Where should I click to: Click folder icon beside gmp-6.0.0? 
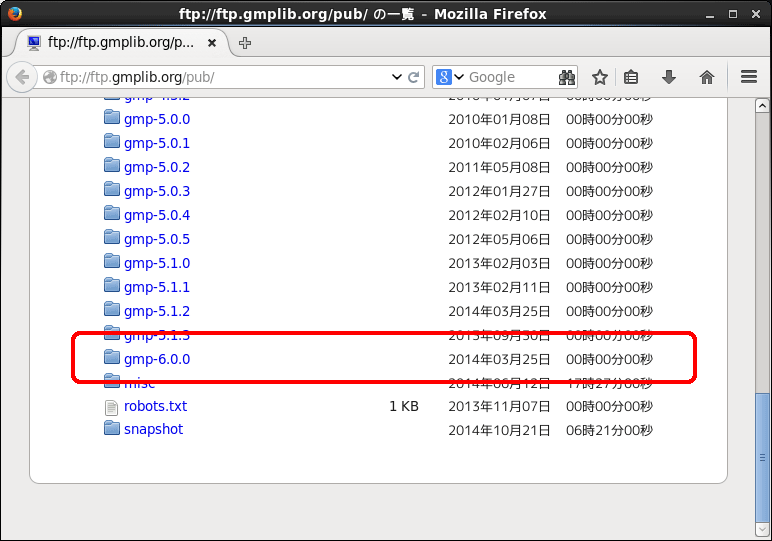(x=112, y=357)
